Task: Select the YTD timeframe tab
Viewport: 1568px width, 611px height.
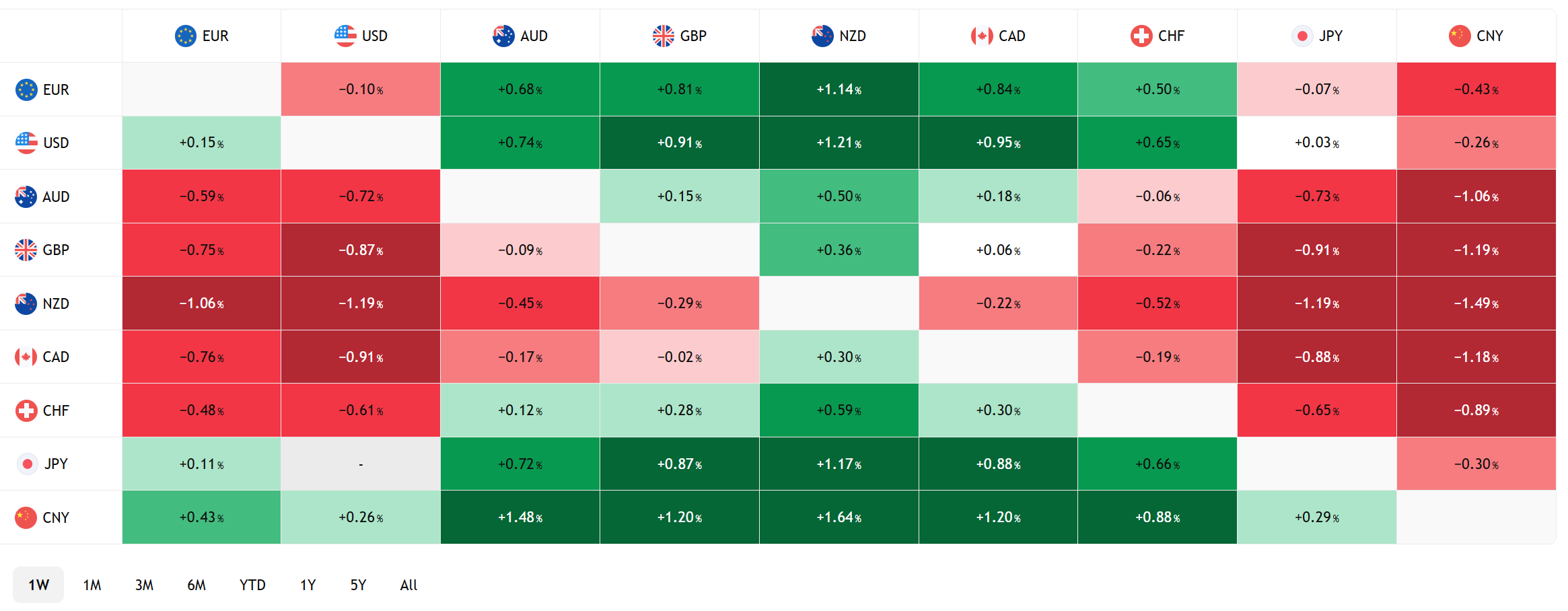Action: click(x=252, y=585)
